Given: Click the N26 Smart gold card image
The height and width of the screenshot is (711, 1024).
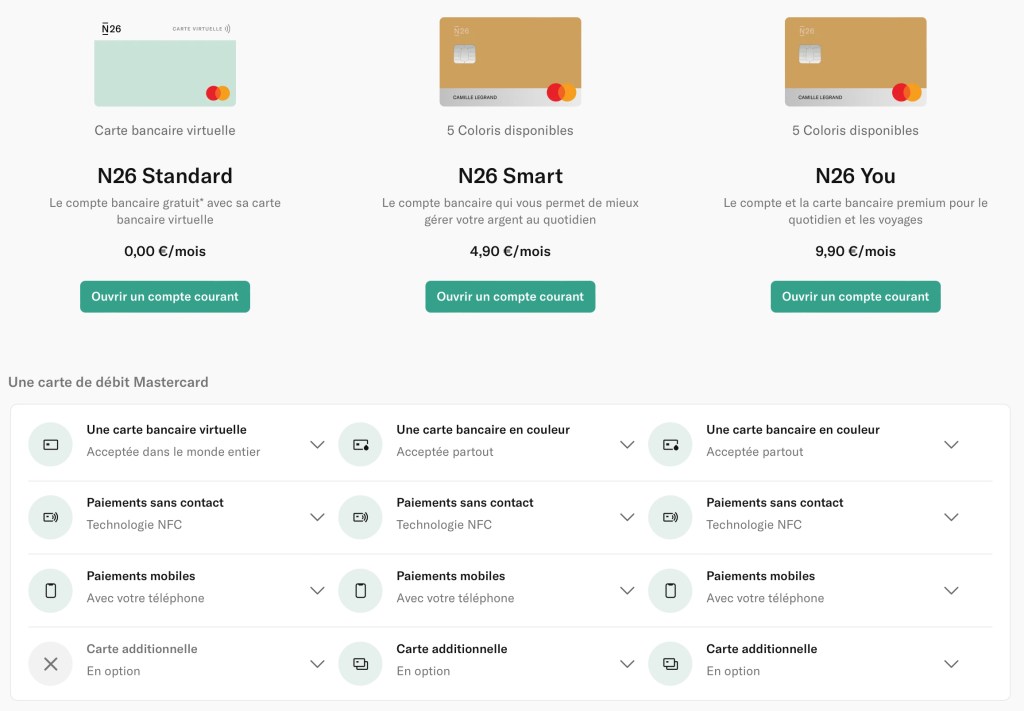Looking at the screenshot, I should click(x=510, y=62).
